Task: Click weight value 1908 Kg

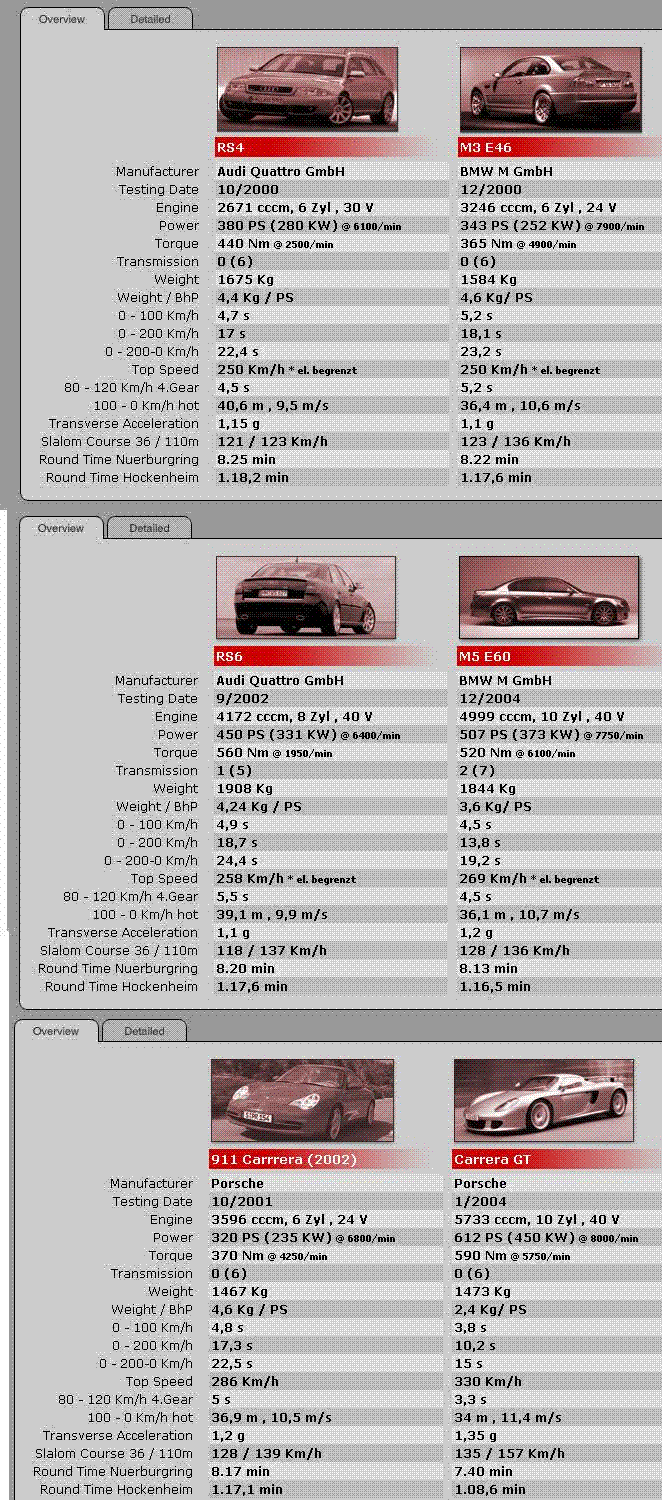Action: [244, 789]
